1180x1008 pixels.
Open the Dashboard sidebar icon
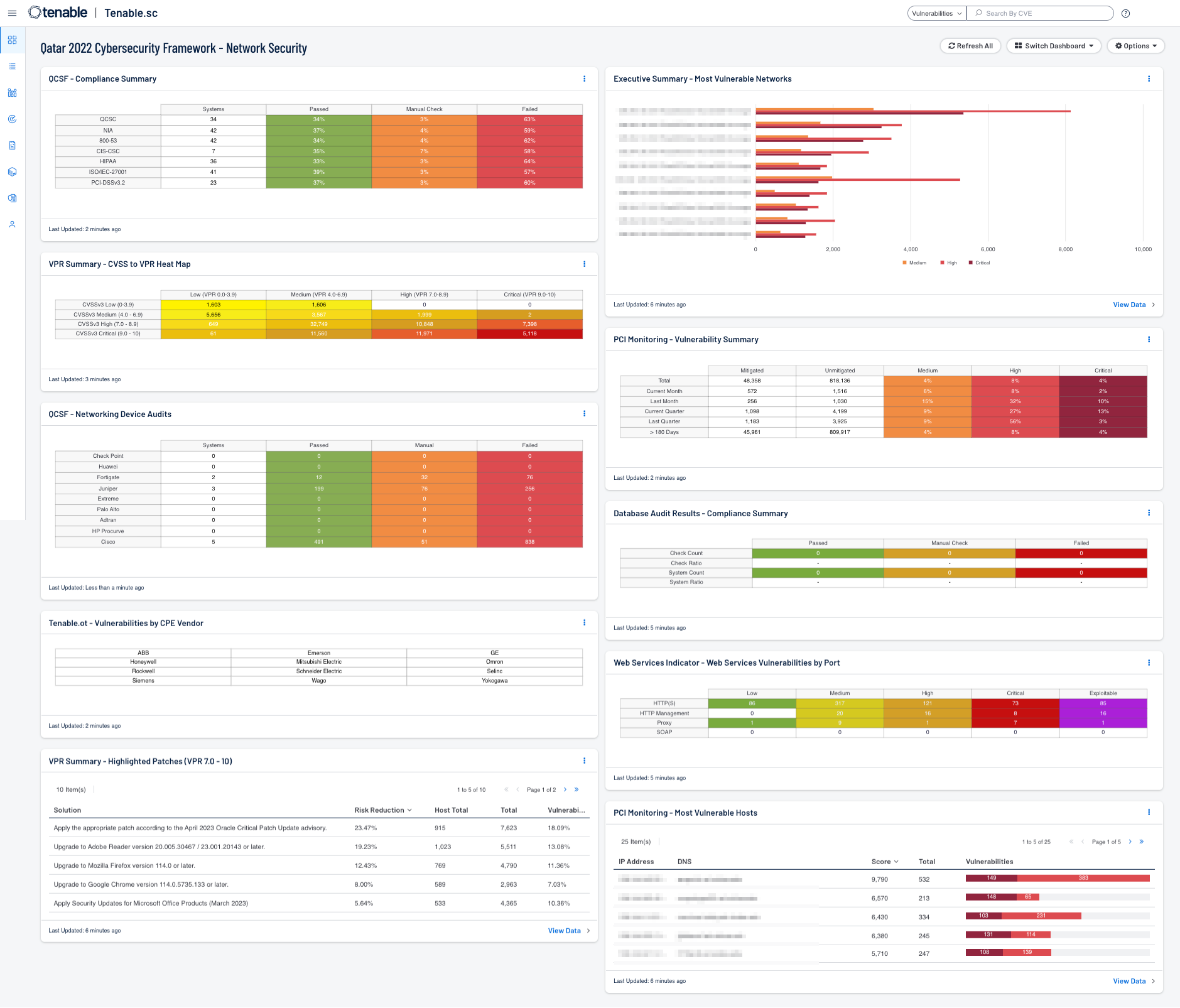click(x=12, y=40)
